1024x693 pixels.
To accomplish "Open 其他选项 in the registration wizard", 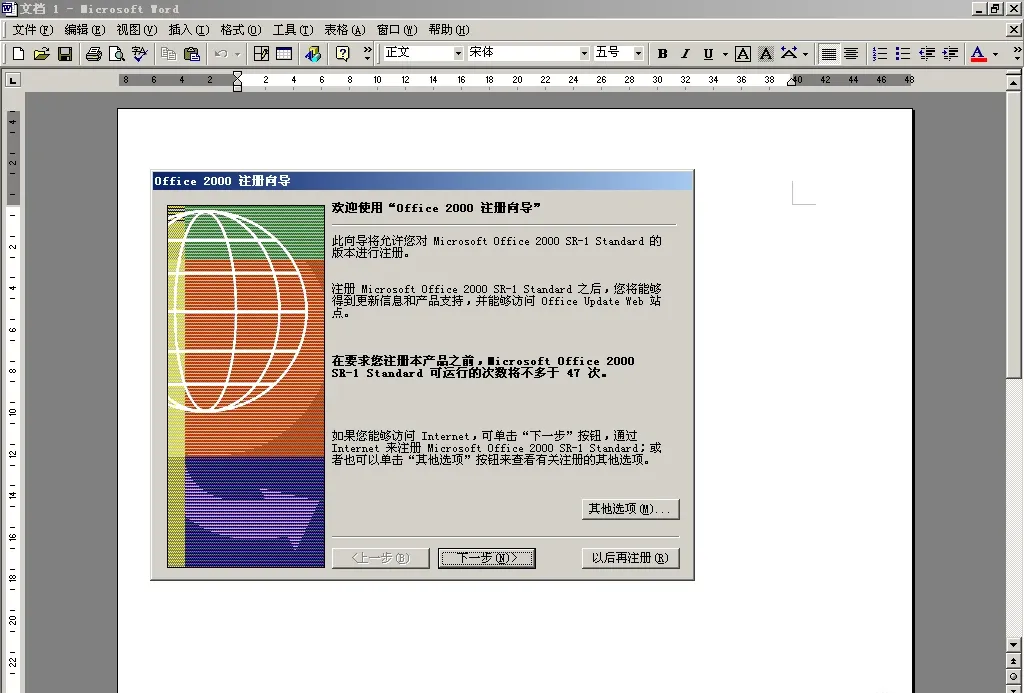I will pyautogui.click(x=630, y=509).
